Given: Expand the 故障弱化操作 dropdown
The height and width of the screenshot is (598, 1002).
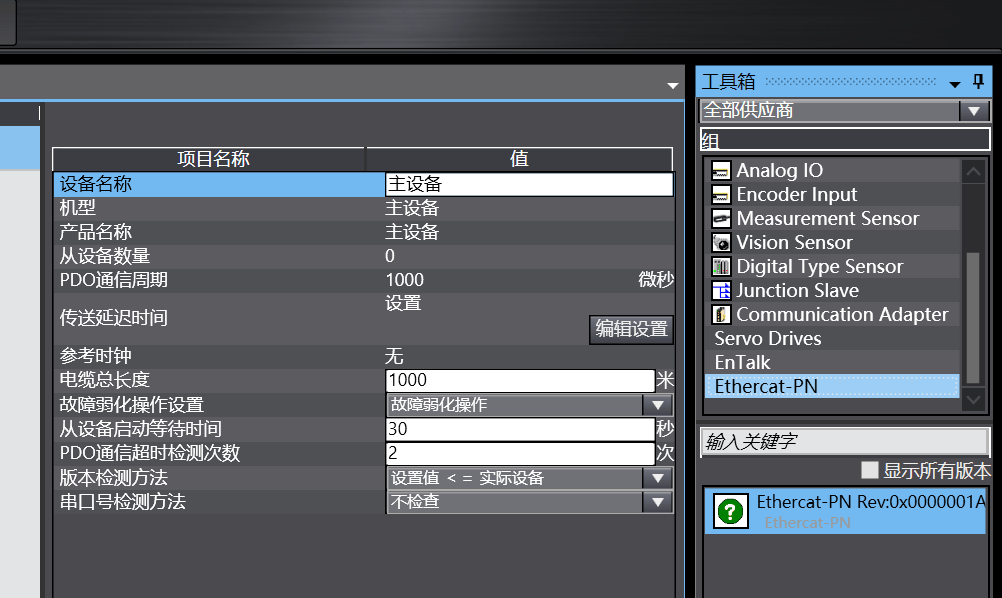Looking at the screenshot, I should tap(658, 405).
